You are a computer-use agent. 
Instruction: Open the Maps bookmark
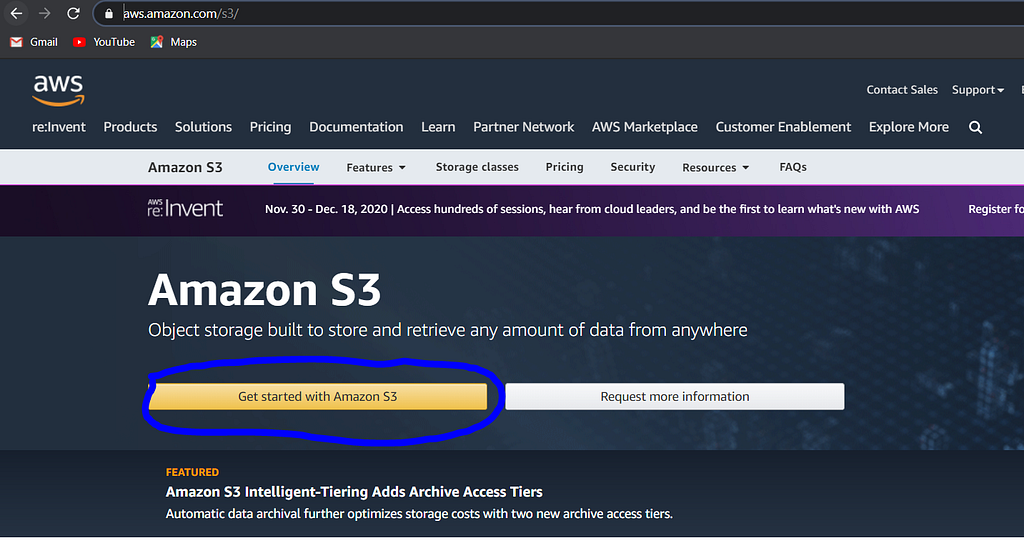pos(173,42)
